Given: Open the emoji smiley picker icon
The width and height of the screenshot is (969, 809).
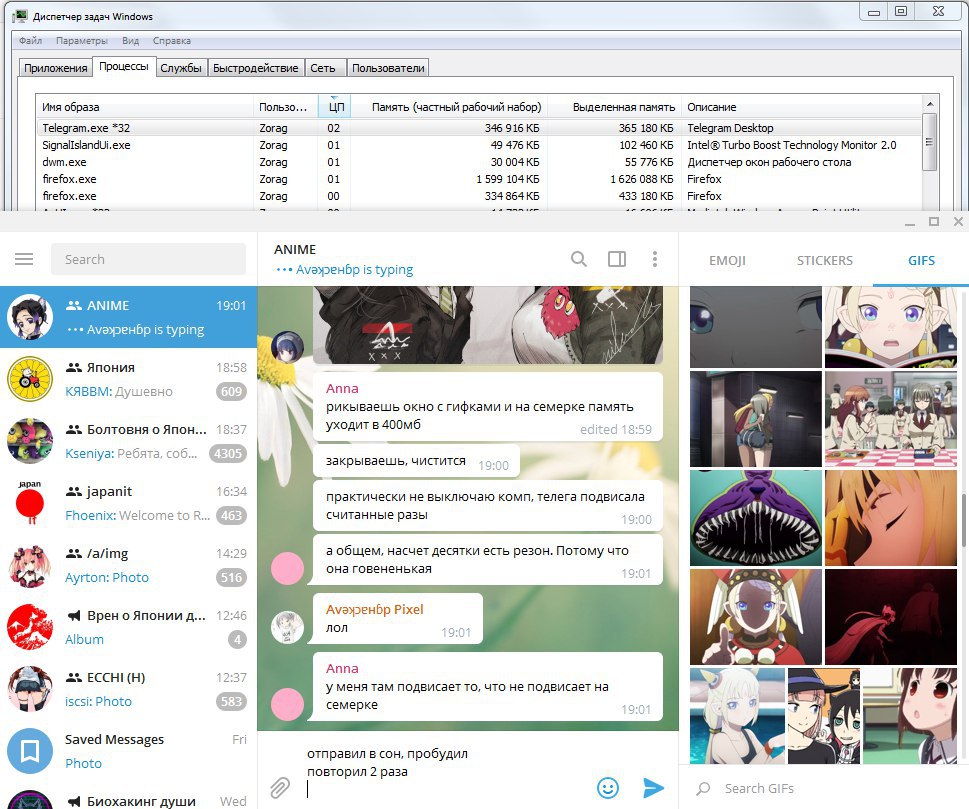Looking at the screenshot, I should click(x=607, y=787).
